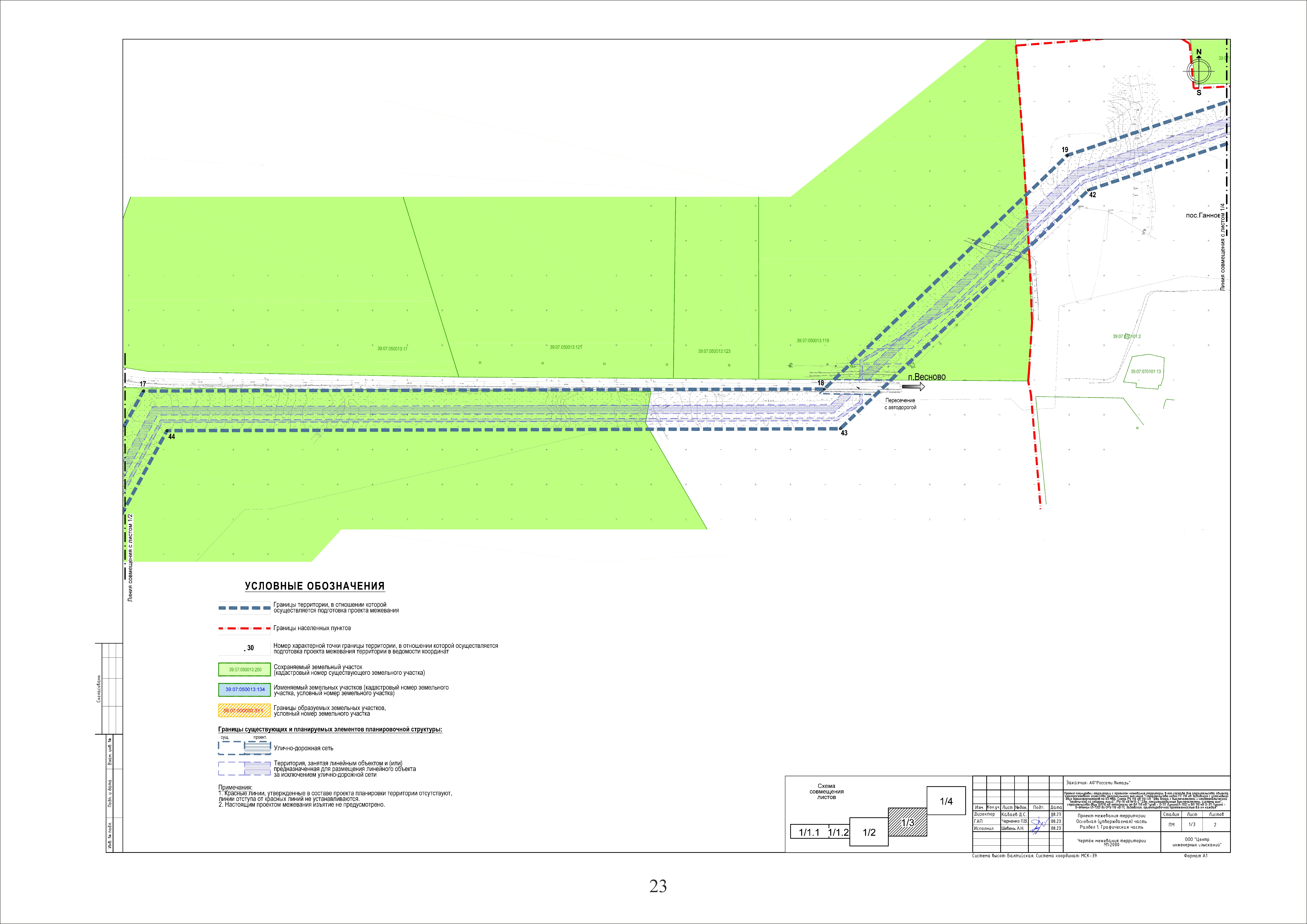Viewport: 1307px width, 924px height.
Task: Click the green 39:07:050013:250 legend swatch
Action: click(245, 669)
